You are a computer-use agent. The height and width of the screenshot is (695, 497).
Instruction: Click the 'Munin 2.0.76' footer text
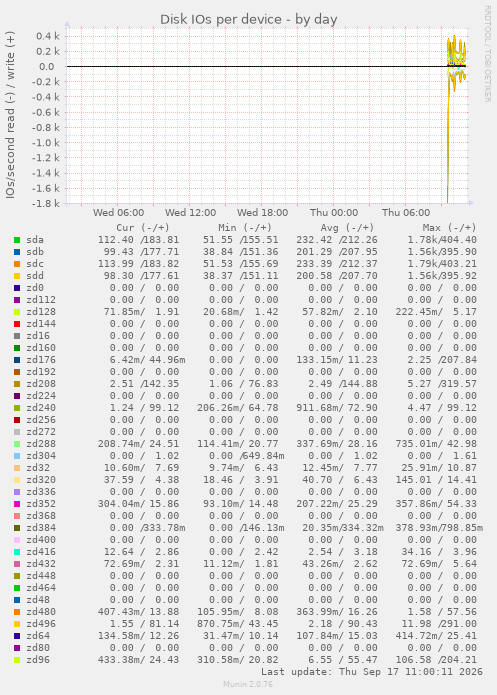click(248, 684)
